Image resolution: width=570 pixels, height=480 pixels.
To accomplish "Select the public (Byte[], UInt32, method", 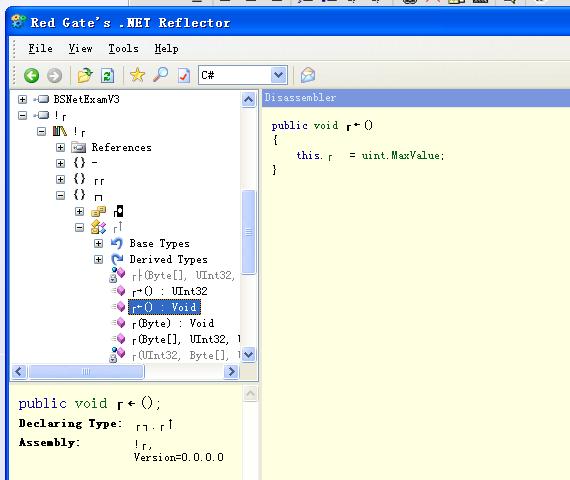I will click(186, 339).
